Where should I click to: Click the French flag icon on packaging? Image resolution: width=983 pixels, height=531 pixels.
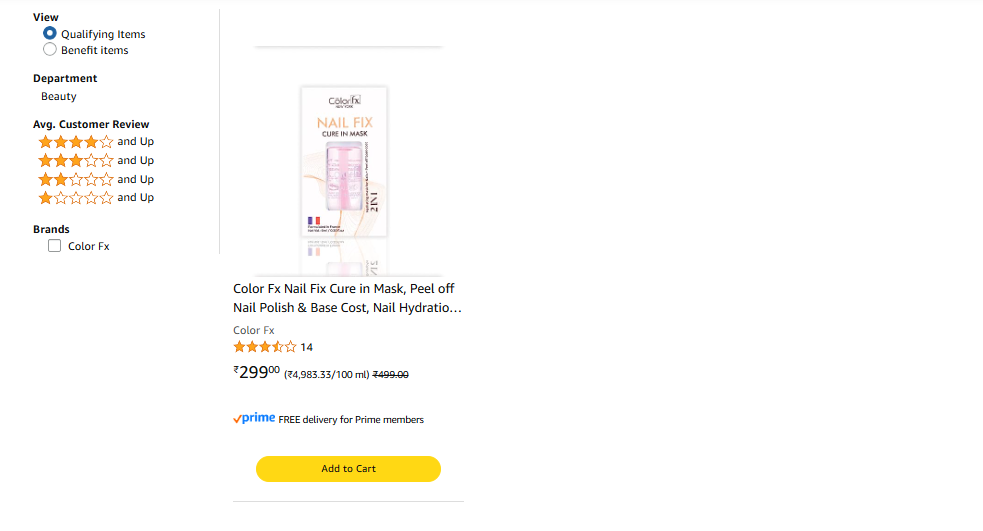pyautogui.click(x=314, y=221)
